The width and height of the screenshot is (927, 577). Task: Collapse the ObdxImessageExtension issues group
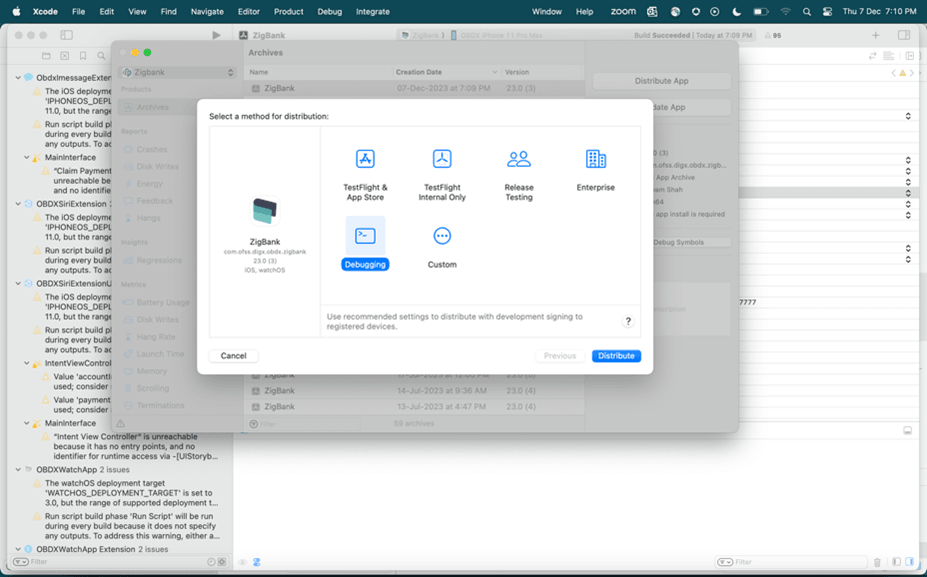pyautogui.click(x=18, y=78)
